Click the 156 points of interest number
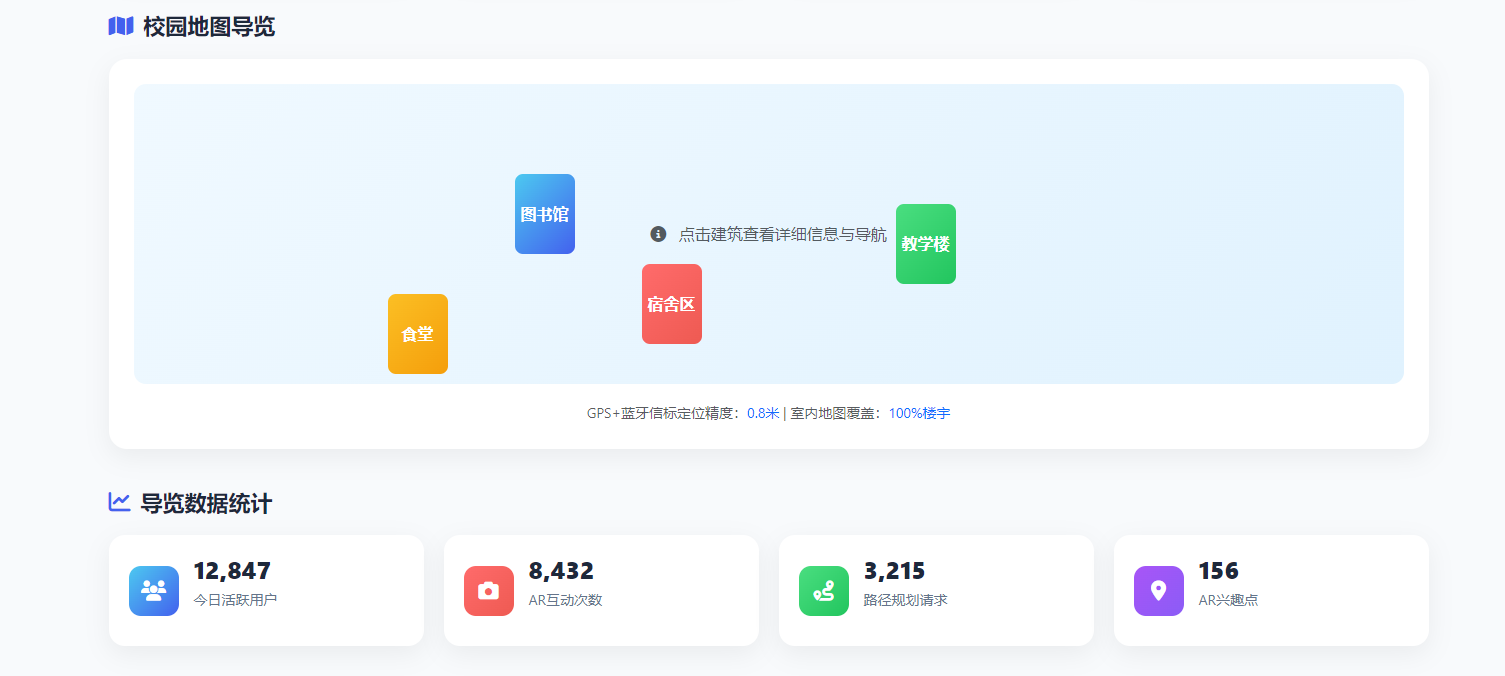The height and width of the screenshot is (676, 1505). [1218, 571]
